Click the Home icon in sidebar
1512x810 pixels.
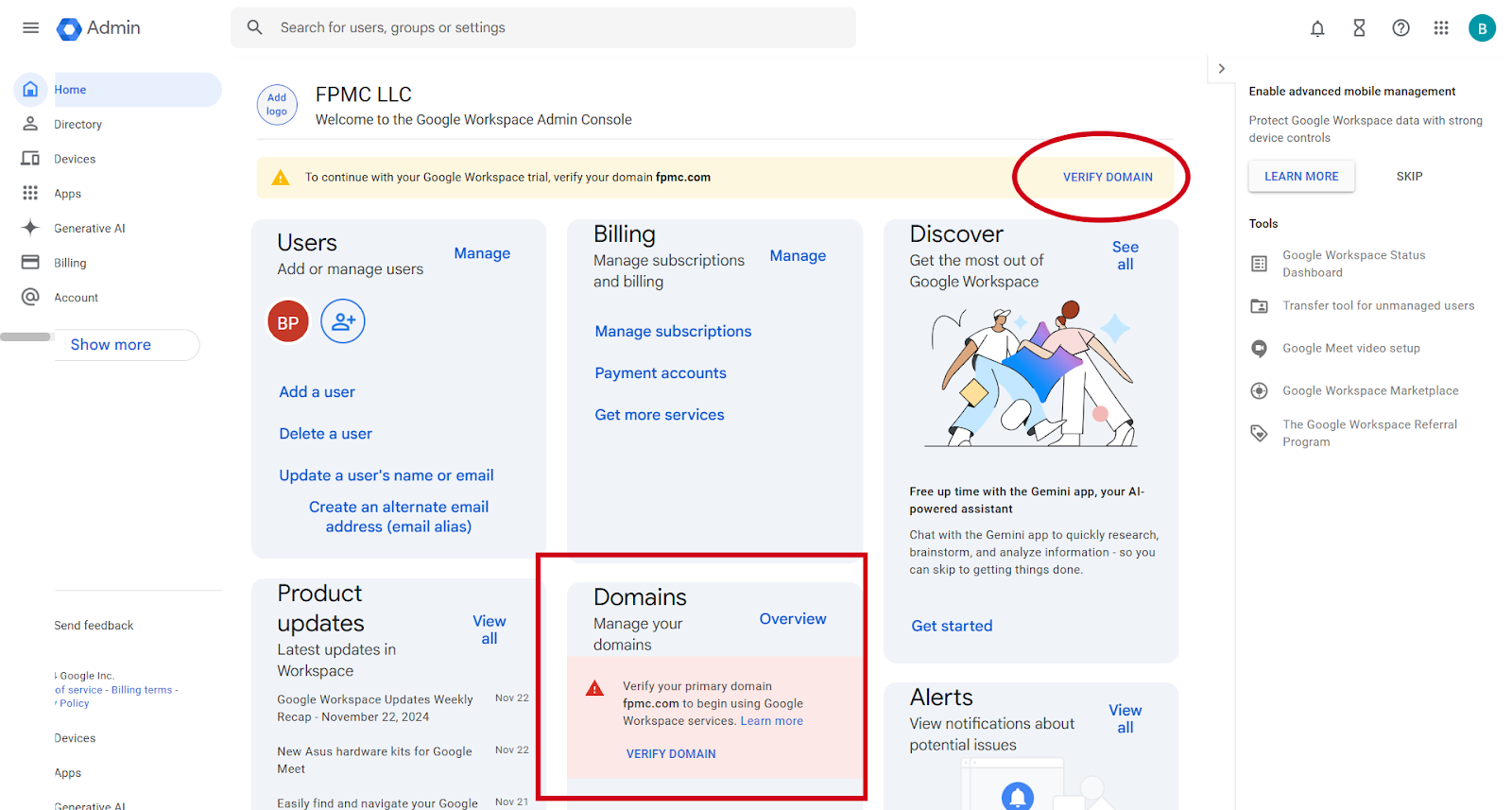click(30, 89)
